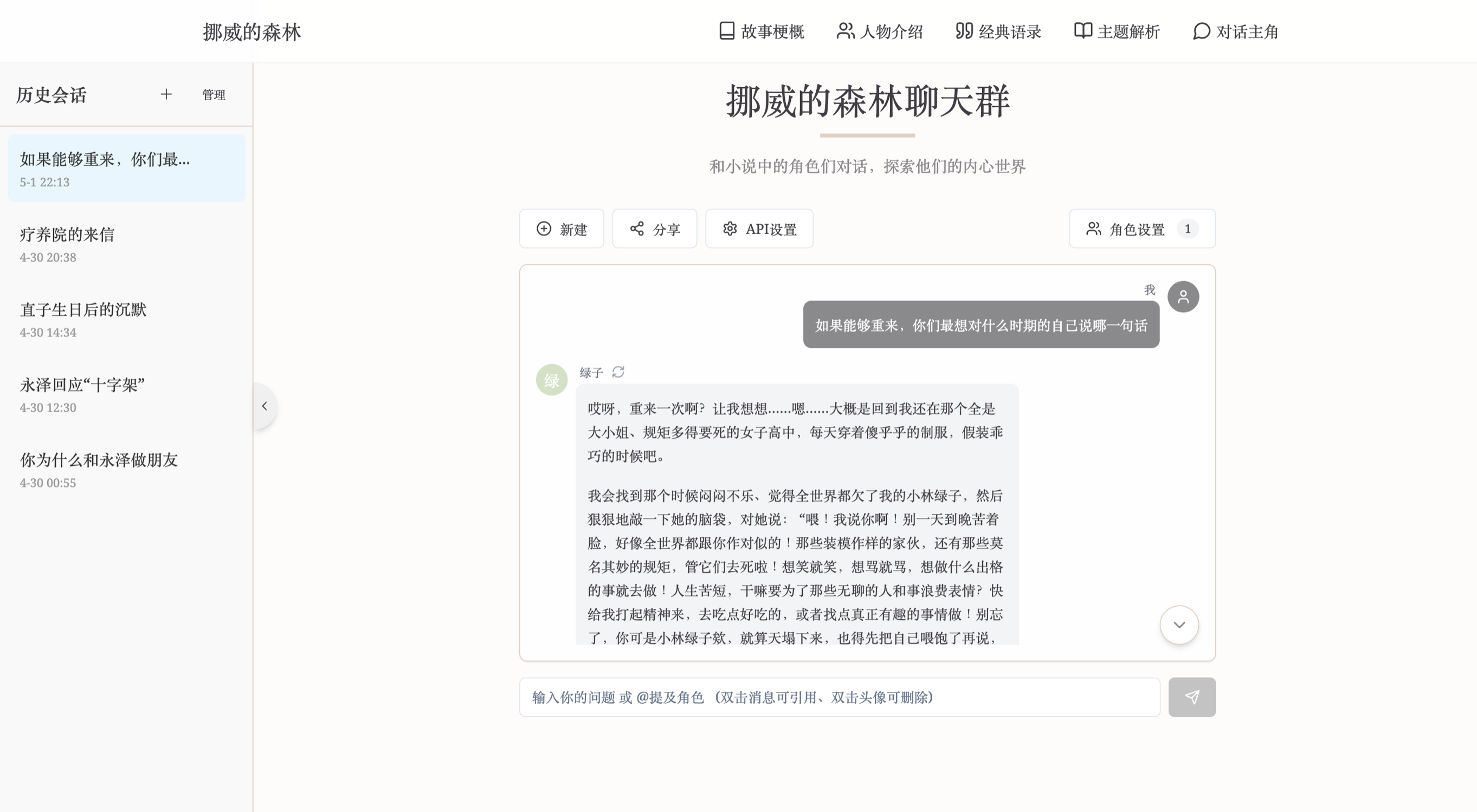Click 管理 to manage conversations
This screenshot has width=1477, height=812.
[214, 95]
